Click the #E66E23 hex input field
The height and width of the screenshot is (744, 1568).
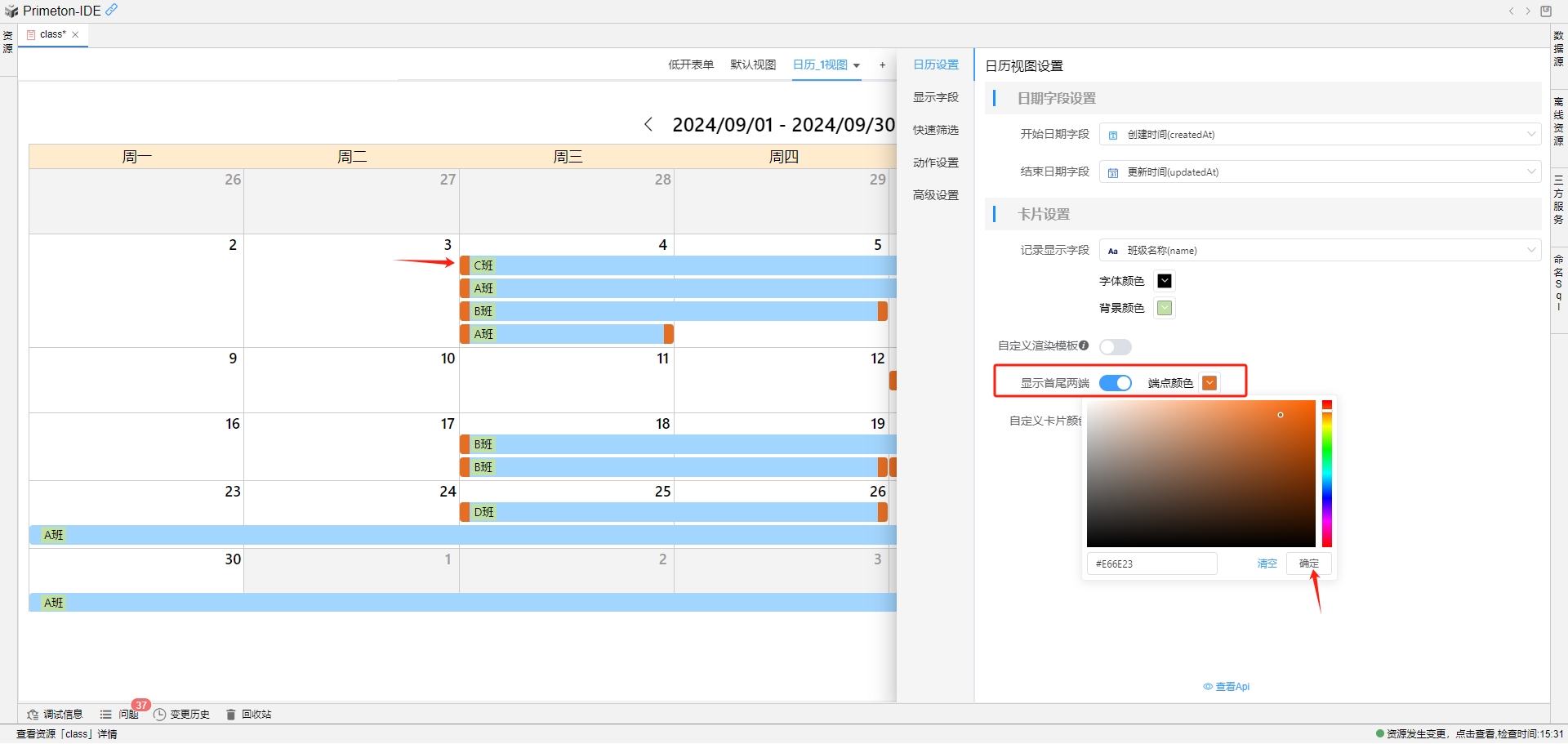click(x=1151, y=564)
